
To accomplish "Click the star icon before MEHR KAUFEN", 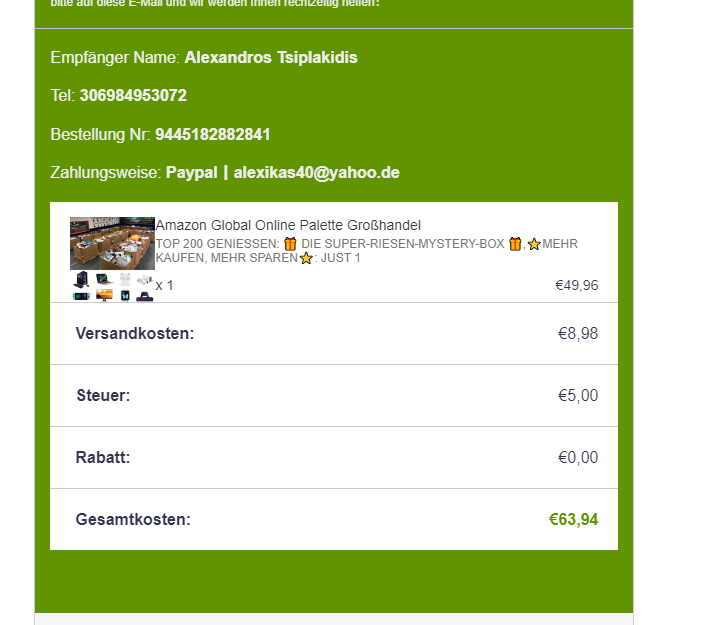I will [x=534, y=244].
